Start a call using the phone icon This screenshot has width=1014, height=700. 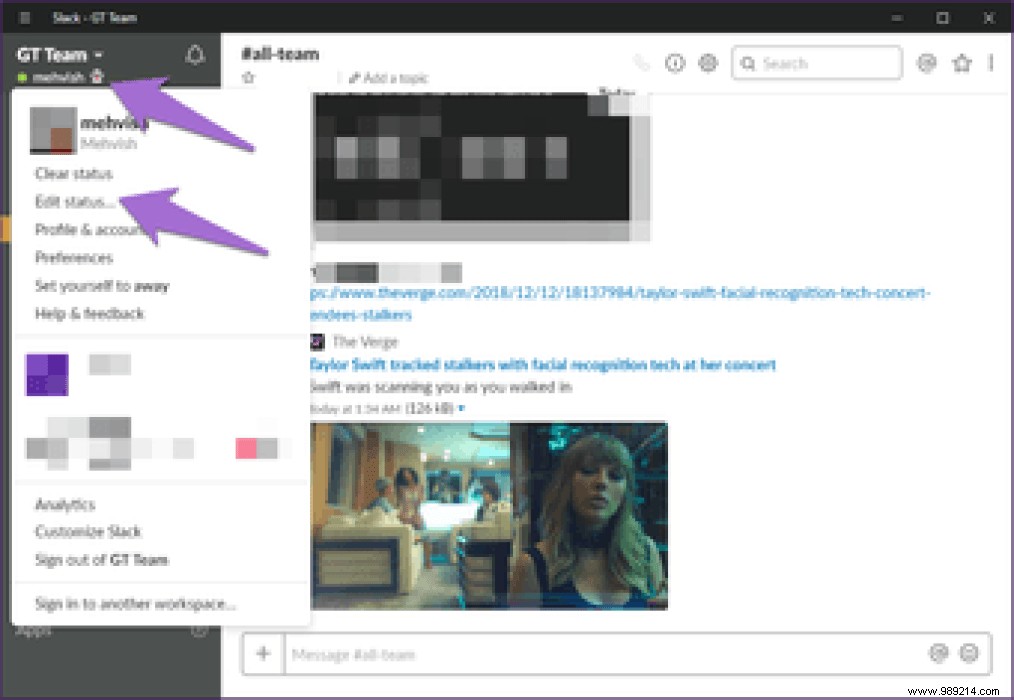641,62
